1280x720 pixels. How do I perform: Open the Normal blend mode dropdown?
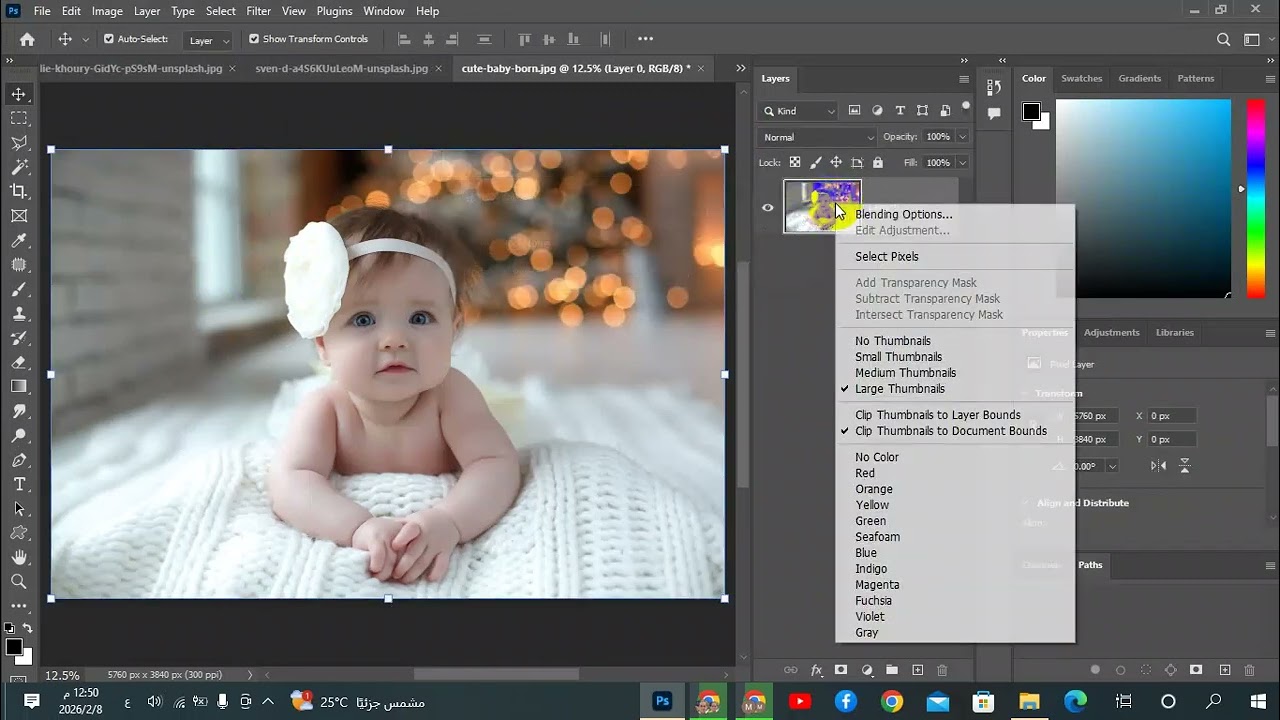818,137
